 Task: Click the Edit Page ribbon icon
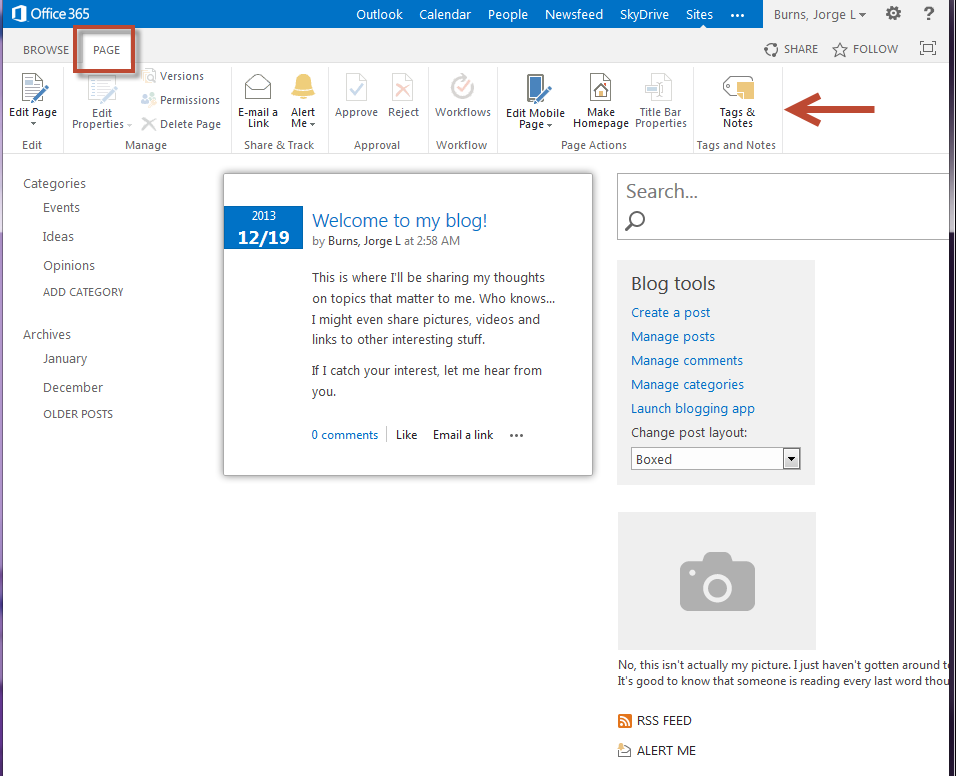coord(33,90)
